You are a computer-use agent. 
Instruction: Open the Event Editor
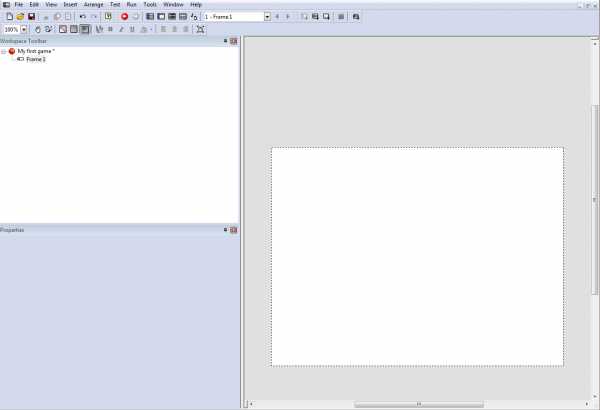point(172,16)
